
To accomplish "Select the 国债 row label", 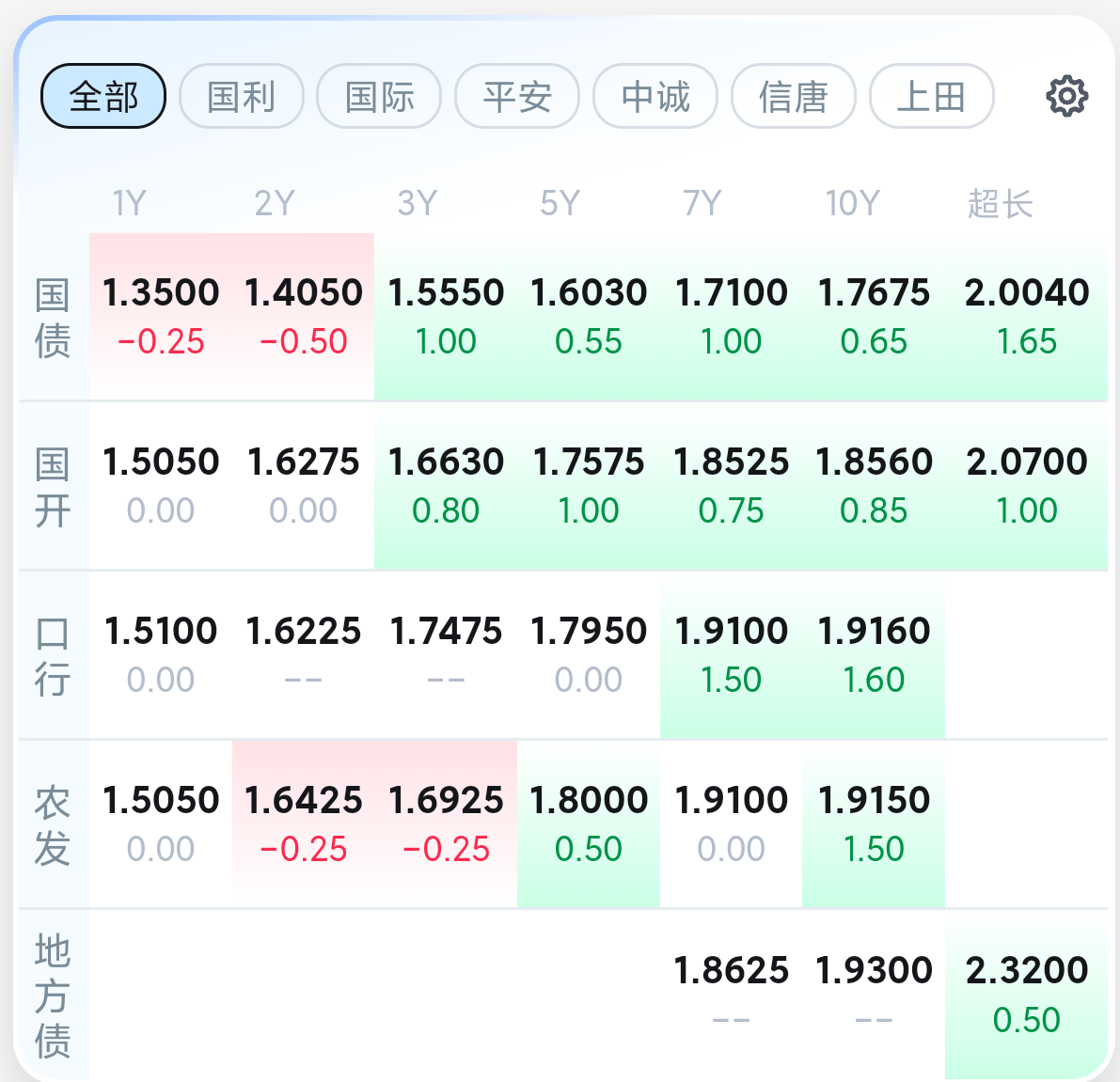I will pyautogui.click(x=53, y=317).
